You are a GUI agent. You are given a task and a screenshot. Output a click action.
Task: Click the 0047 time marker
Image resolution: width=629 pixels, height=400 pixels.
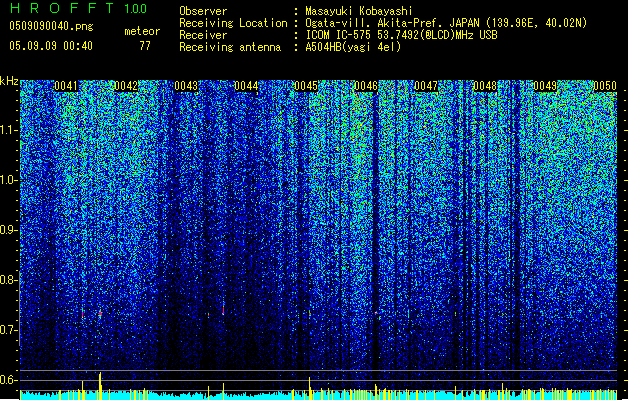(x=426, y=86)
